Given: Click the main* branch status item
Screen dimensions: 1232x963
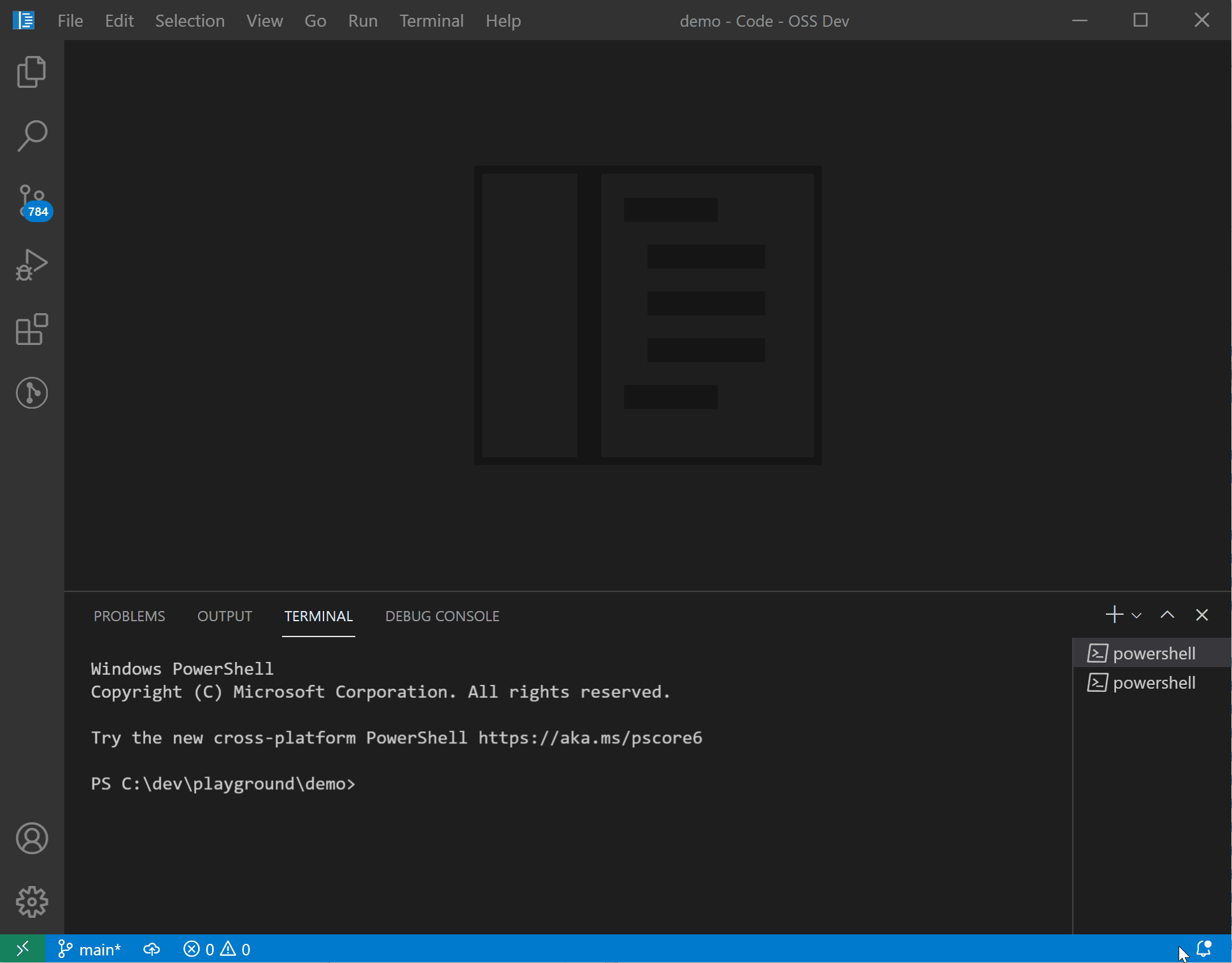Looking at the screenshot, I should click(x=89, y=949).
